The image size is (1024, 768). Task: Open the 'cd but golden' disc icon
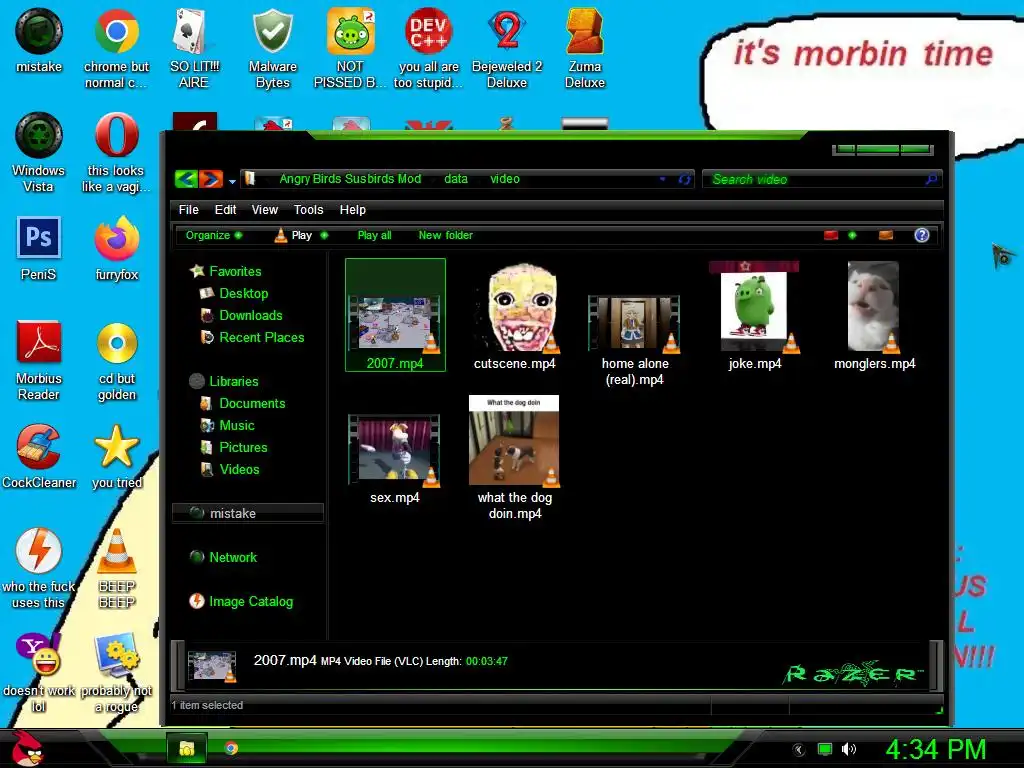[x=116, y=360]
